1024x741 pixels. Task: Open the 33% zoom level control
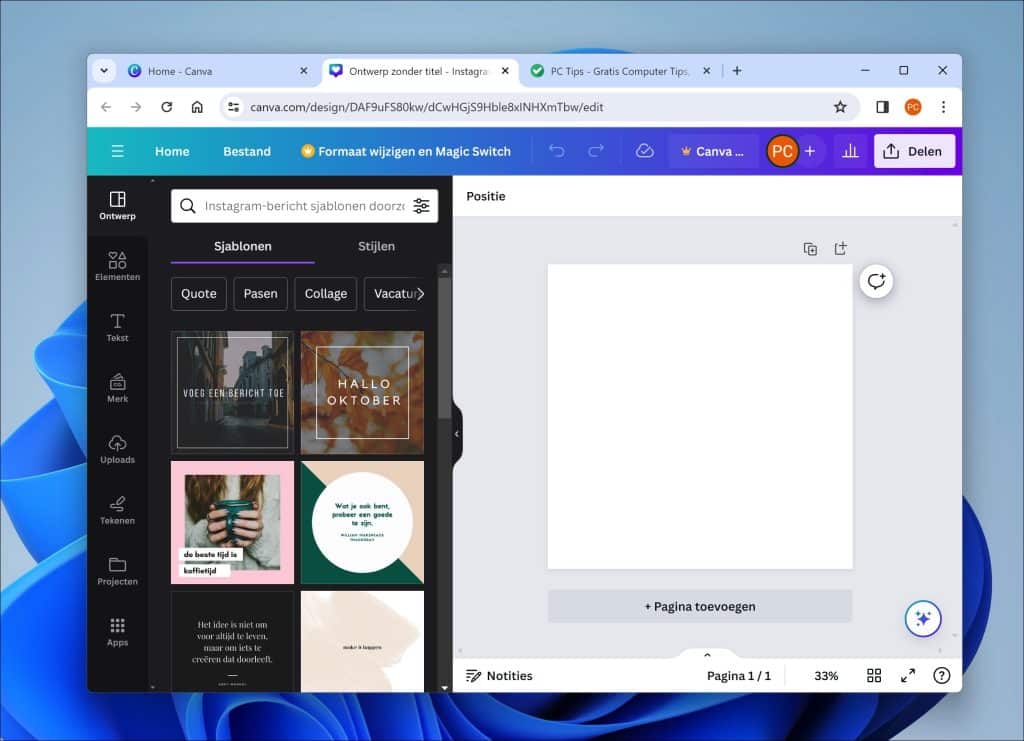(x=826, y=676)
